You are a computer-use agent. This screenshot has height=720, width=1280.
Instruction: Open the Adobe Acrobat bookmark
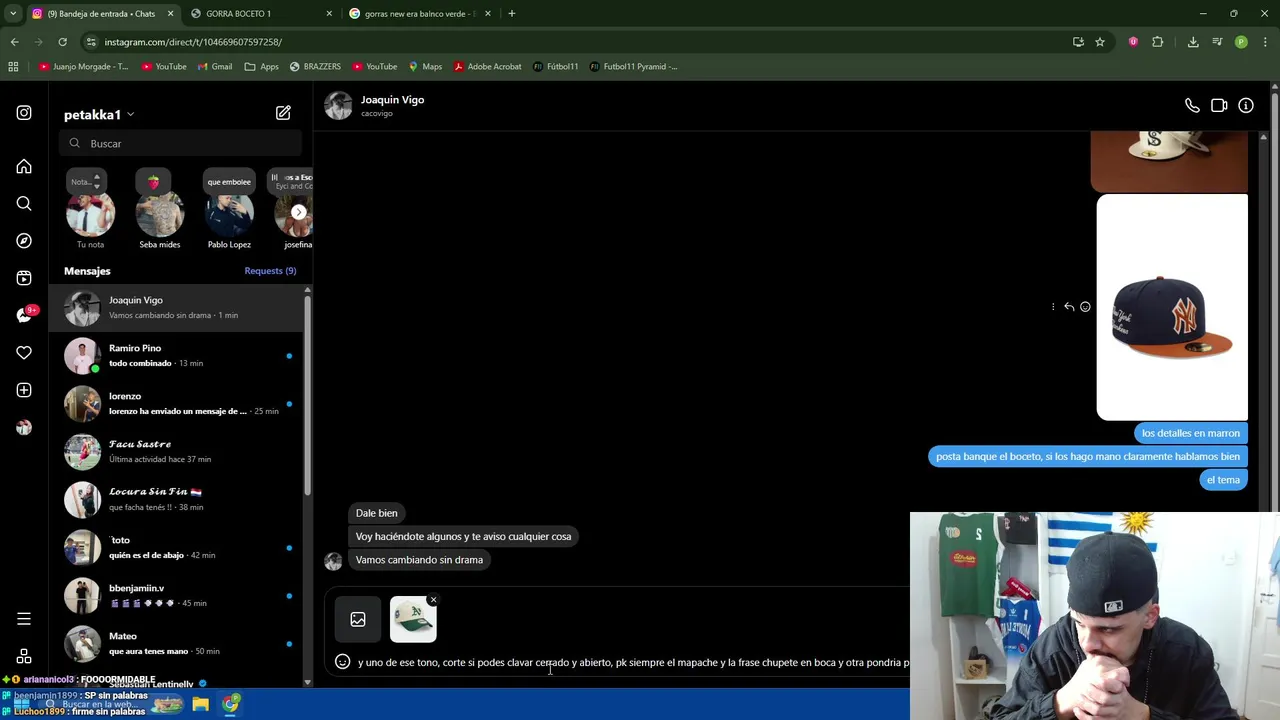click(x=487, y=66)
